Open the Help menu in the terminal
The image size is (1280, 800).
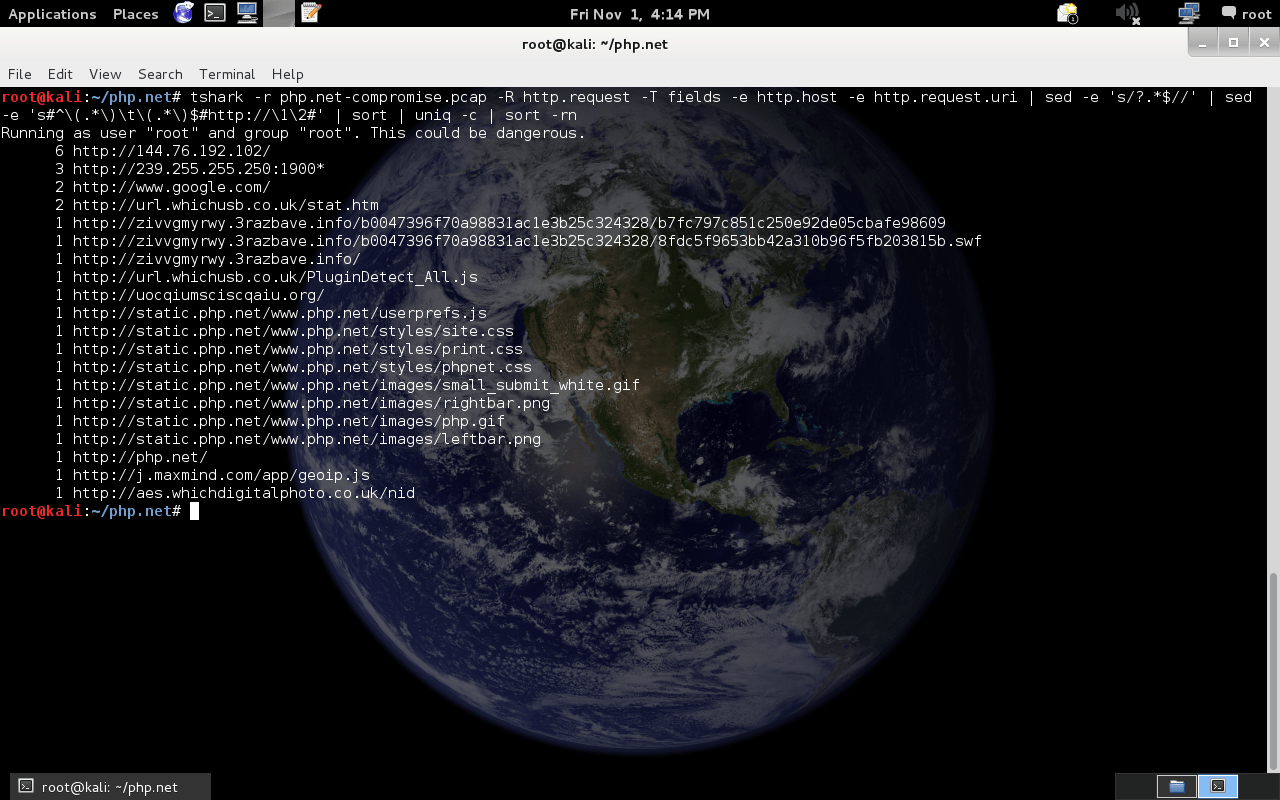[x=287, y=74]
